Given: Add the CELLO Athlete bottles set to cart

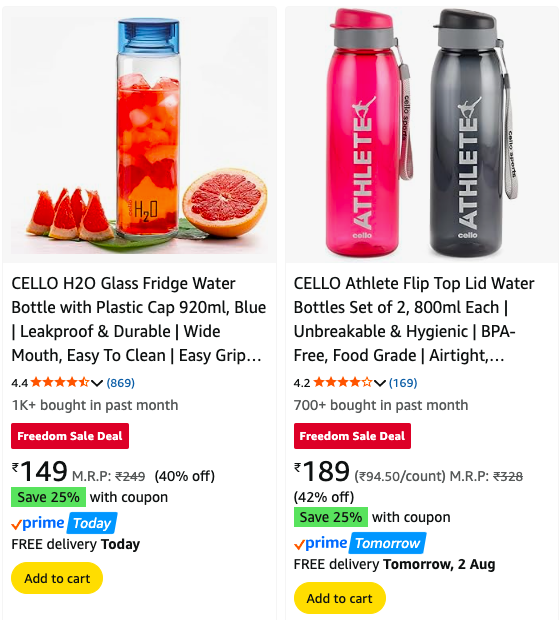Looking at the screenshot, I should [x=339, y=598].
